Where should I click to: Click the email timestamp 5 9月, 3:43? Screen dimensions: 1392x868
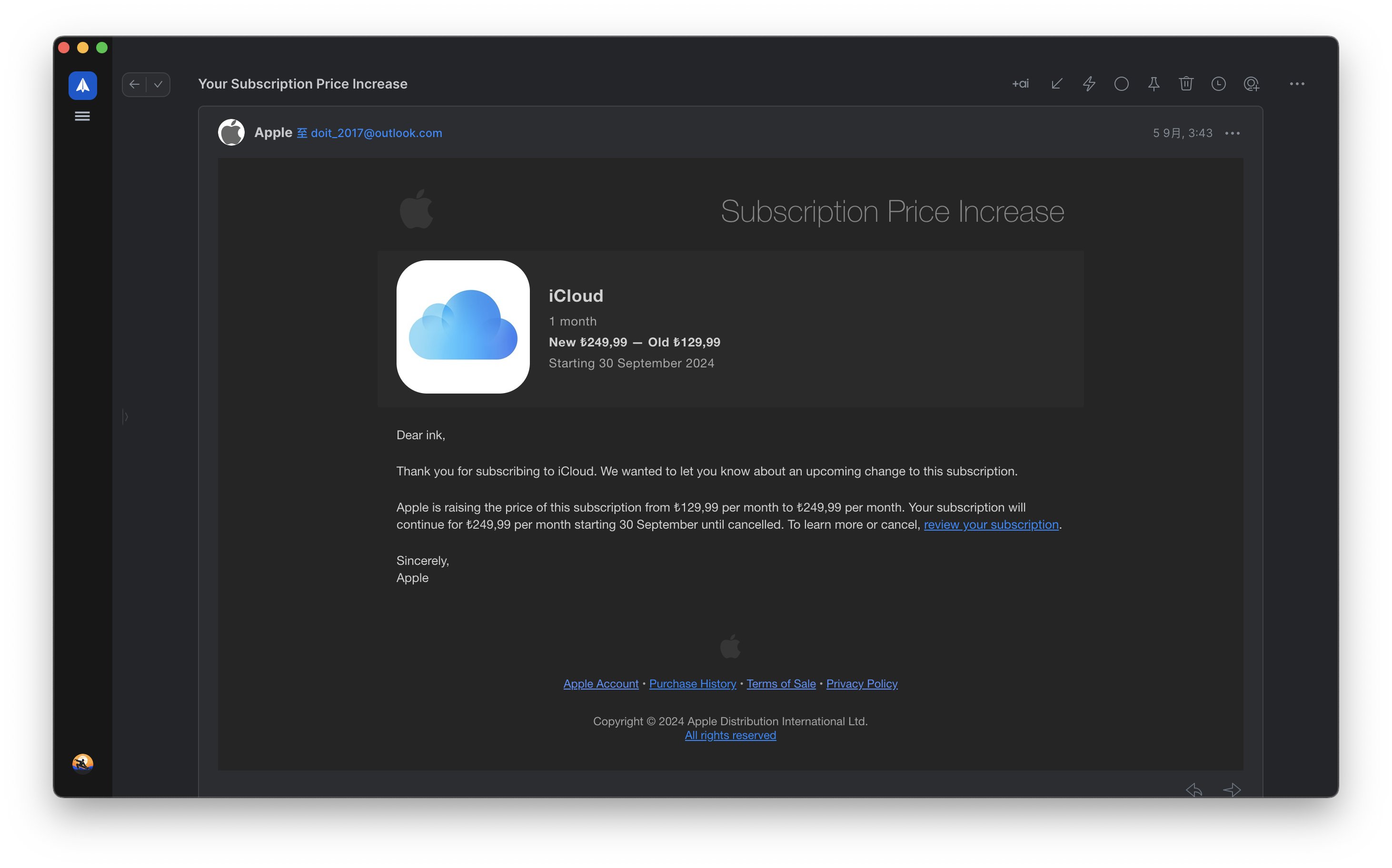tap(1183, 133)
